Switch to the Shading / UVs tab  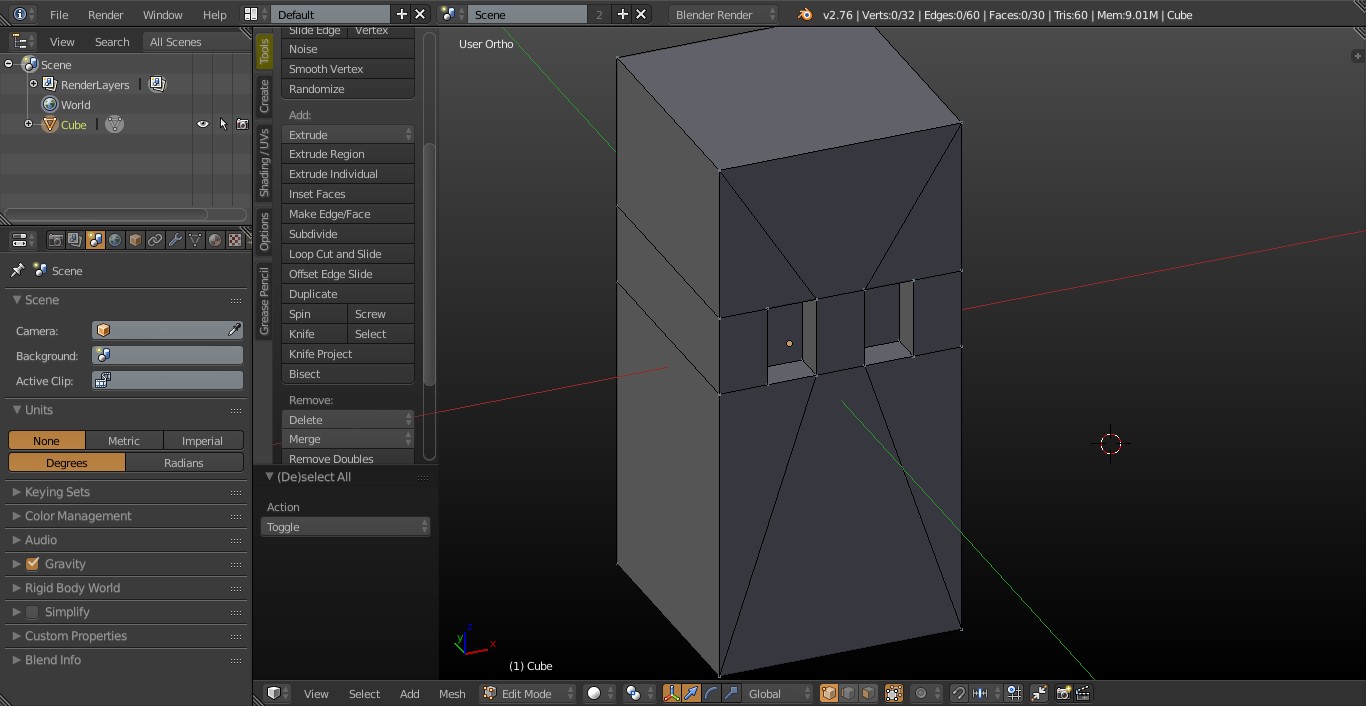click(x=264, y=162)
